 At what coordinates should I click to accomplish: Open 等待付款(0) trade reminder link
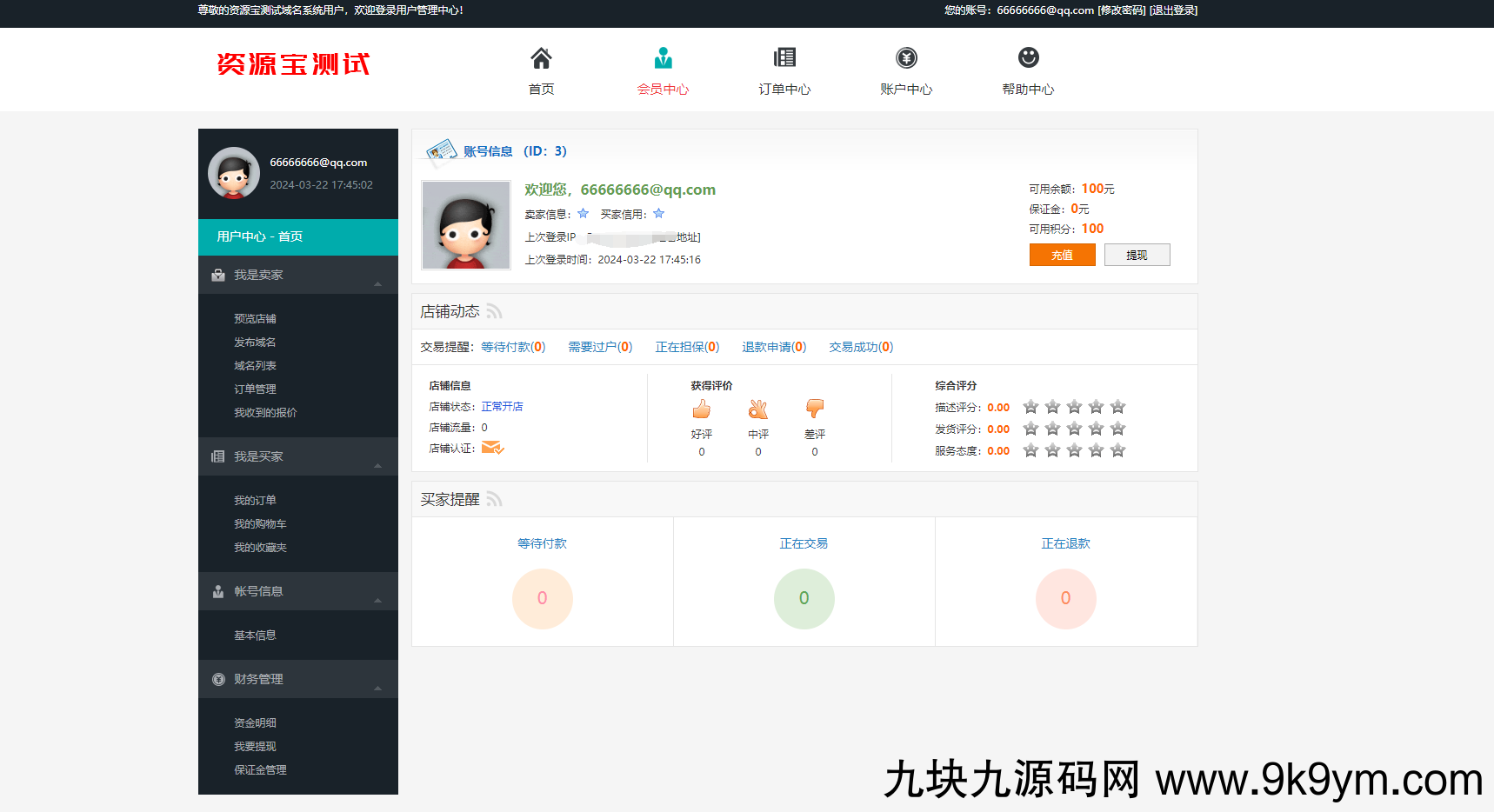tap(513, 347)
